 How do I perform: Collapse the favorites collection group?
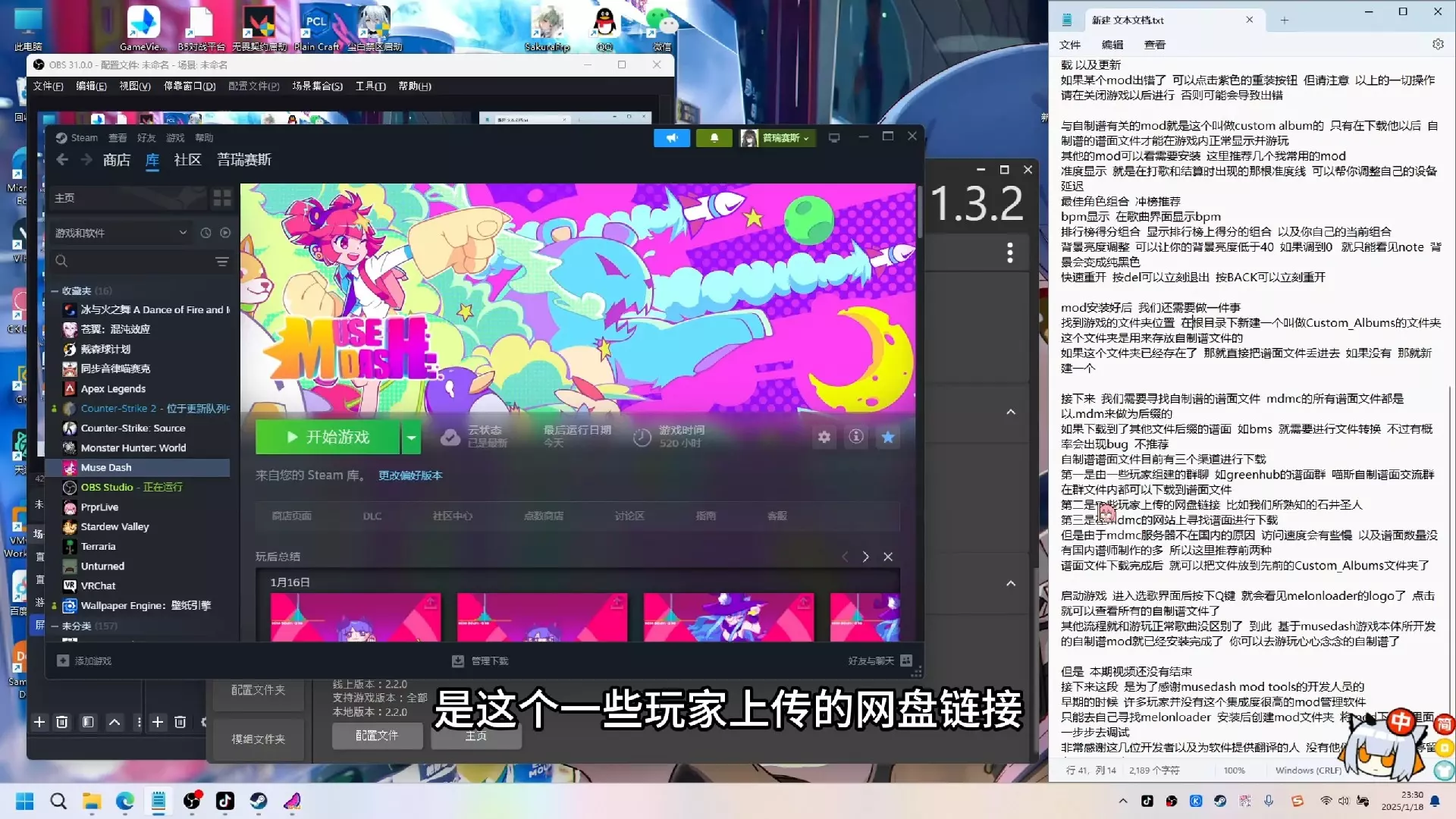55,291
